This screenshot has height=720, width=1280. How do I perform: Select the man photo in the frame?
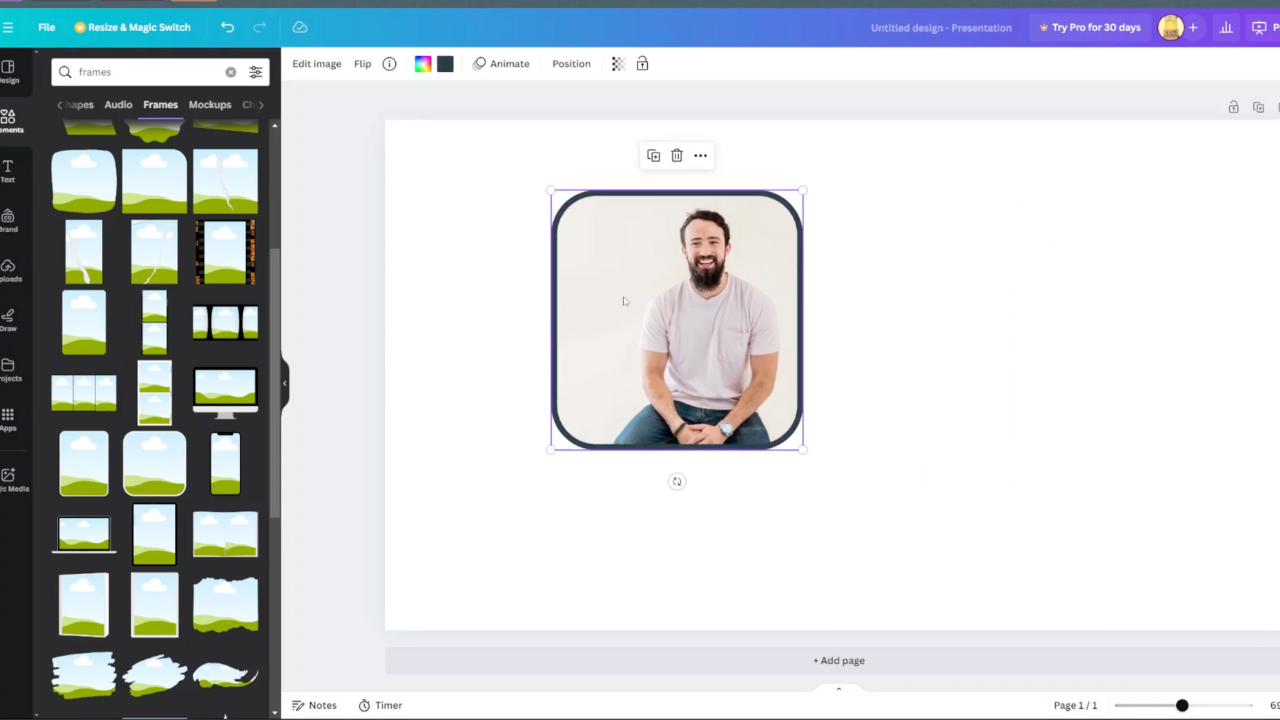coord(677,320)
